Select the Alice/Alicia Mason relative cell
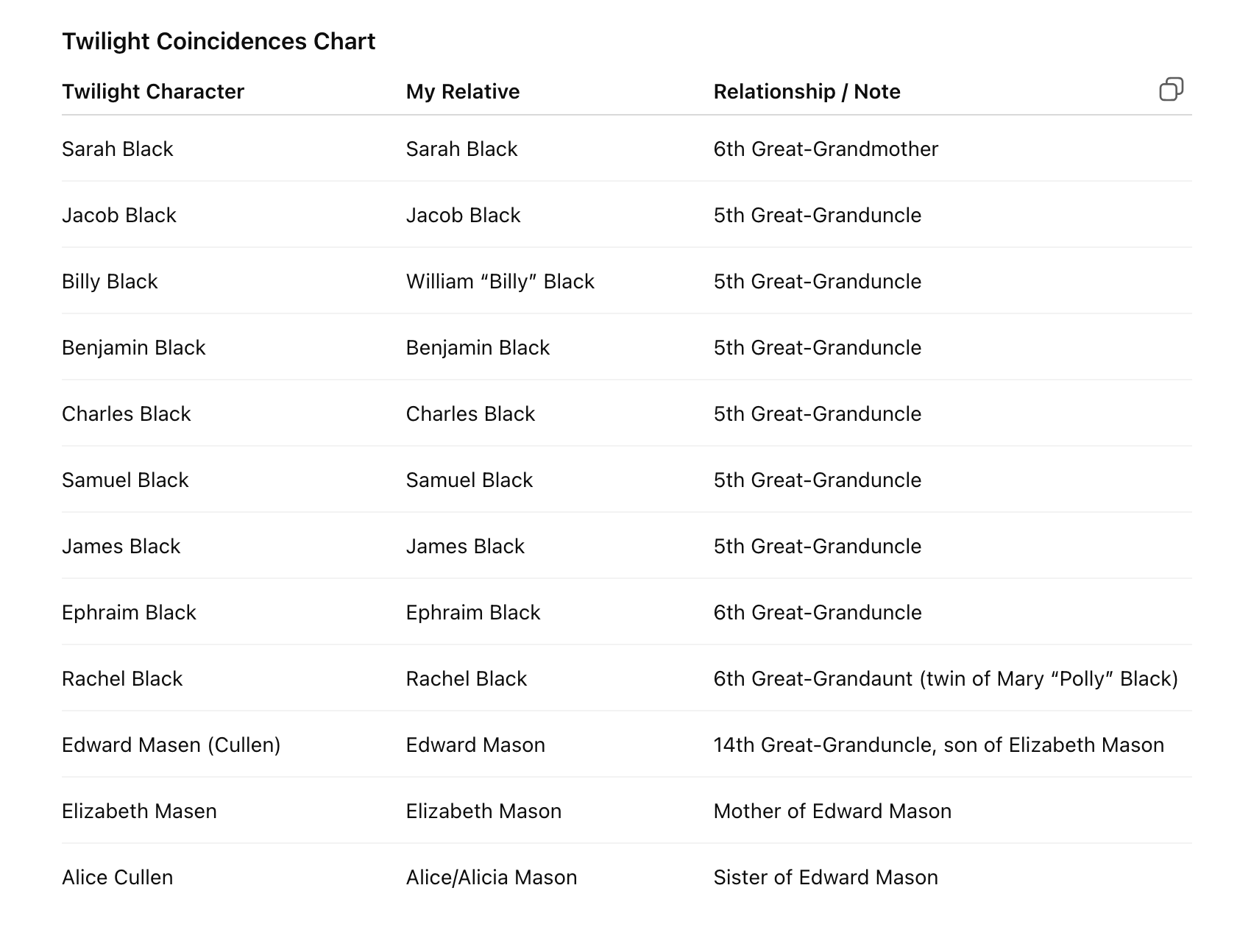This screenshot has height=952, width=1251. tap(491, 877)
